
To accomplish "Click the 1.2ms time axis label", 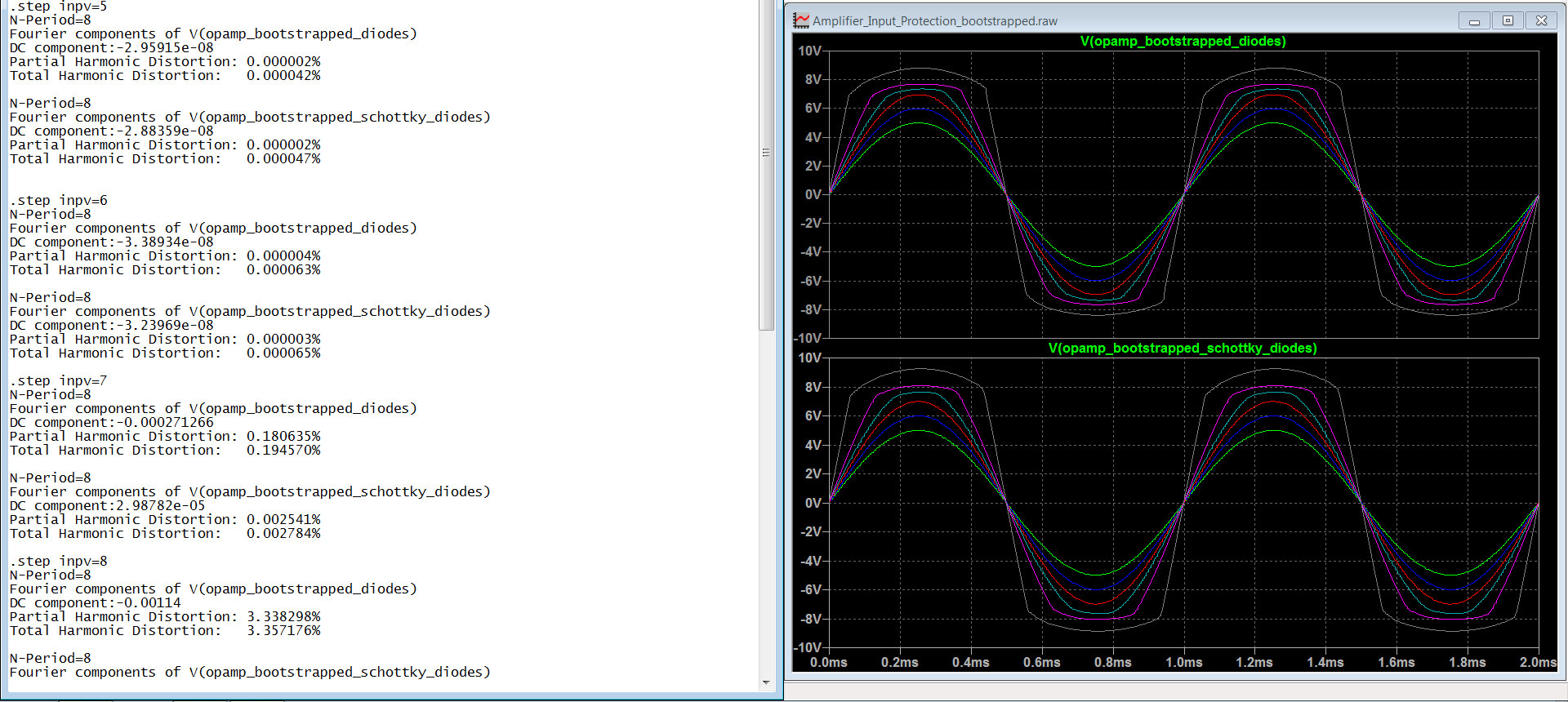I will click(1254, 662).
